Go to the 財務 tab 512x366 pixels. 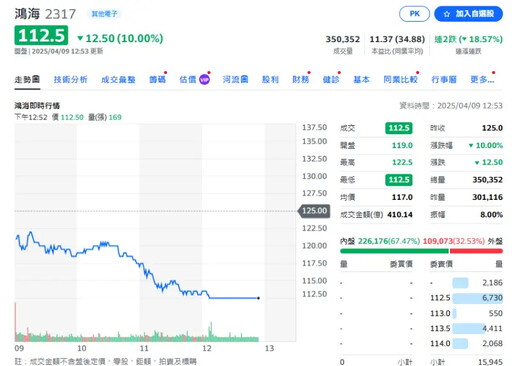(x=301, y=80)
